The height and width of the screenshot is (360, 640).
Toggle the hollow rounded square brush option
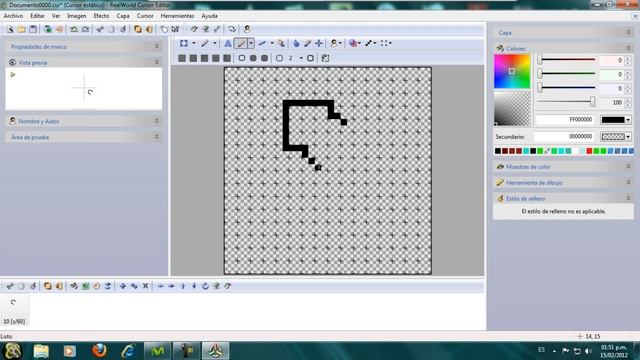tap(242, 58)
